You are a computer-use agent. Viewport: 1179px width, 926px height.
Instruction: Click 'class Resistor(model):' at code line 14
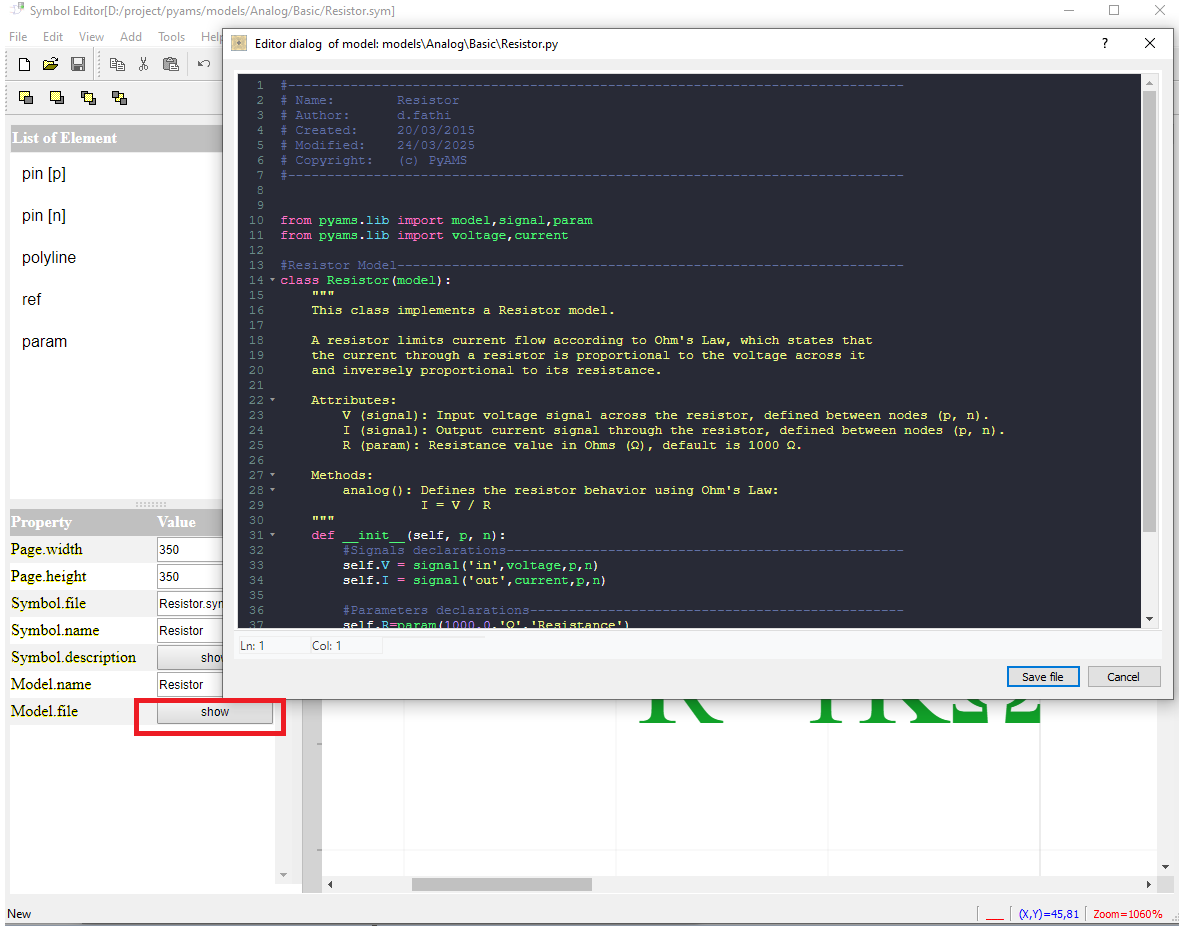(x=365, y=280)
